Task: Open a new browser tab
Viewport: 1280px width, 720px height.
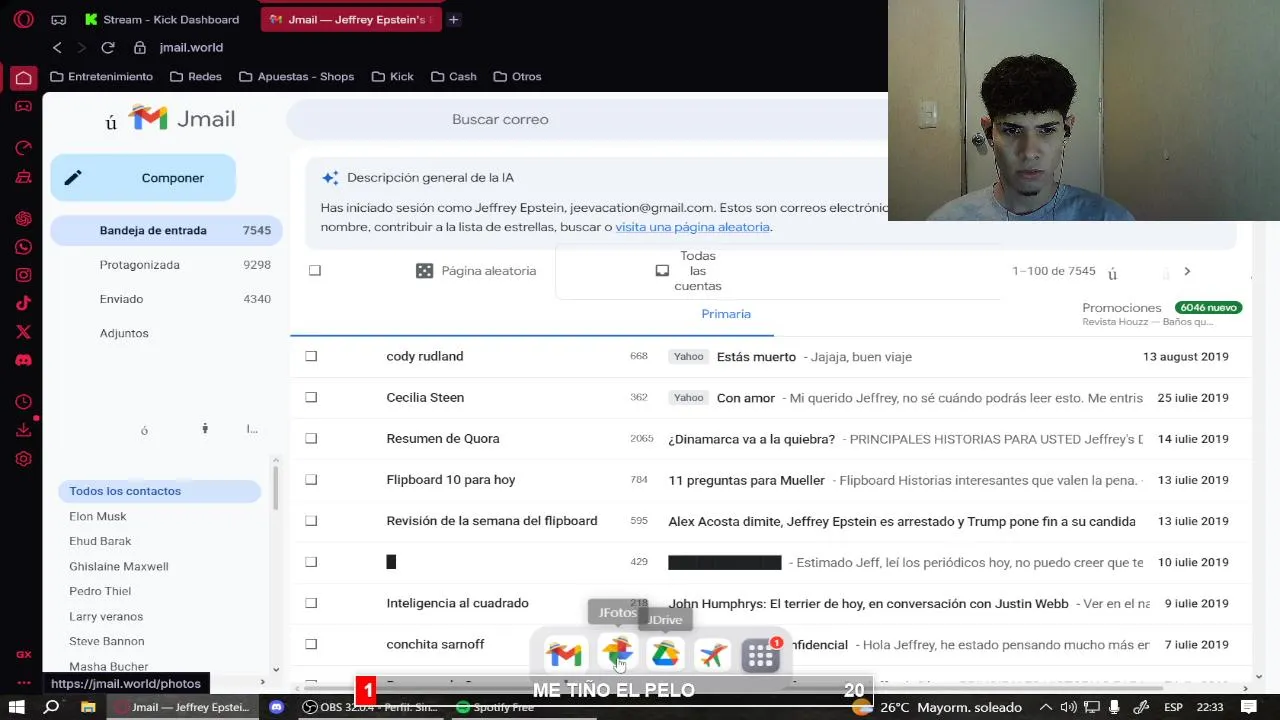Action: click(x=453, y=19)
